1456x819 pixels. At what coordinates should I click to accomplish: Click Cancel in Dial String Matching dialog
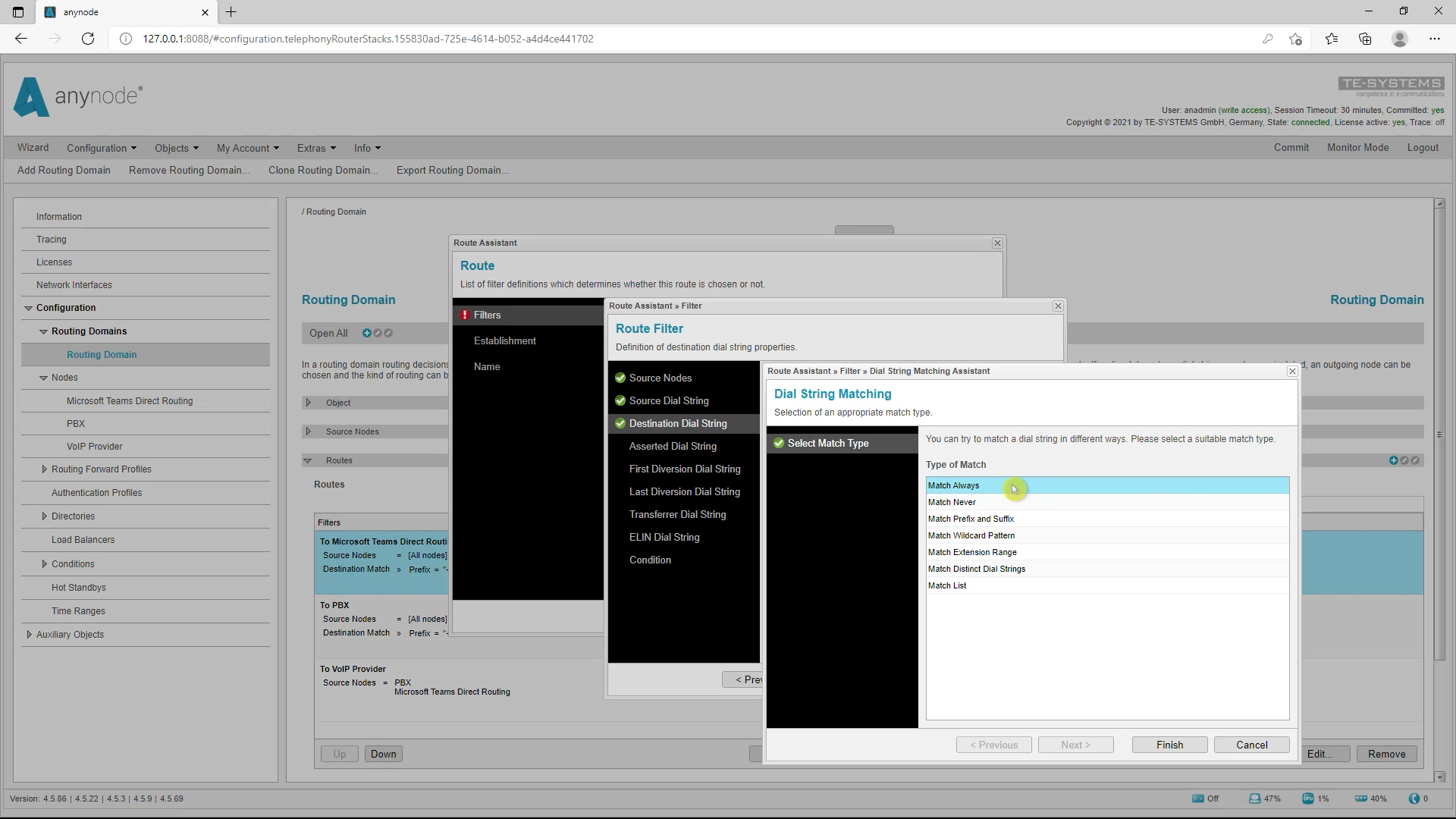click(1251, 745)
